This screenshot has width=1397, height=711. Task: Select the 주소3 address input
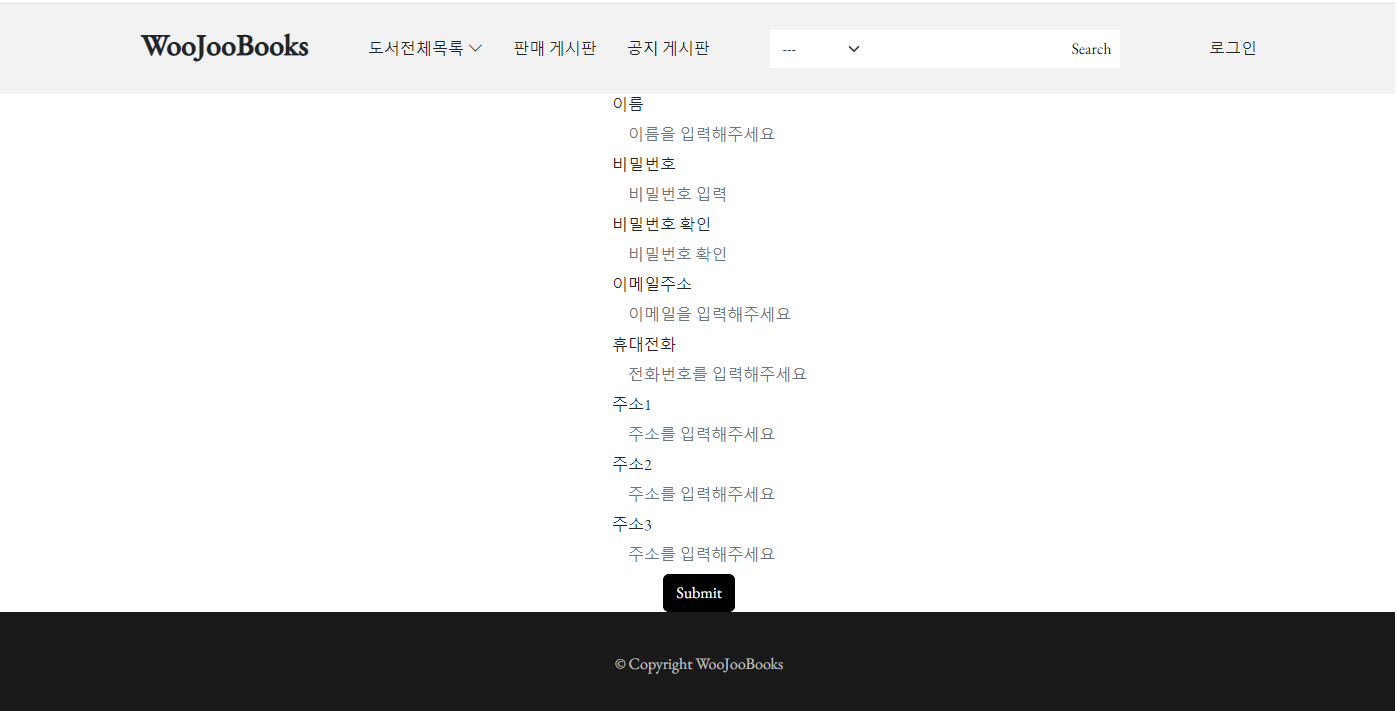pos(701,554)
